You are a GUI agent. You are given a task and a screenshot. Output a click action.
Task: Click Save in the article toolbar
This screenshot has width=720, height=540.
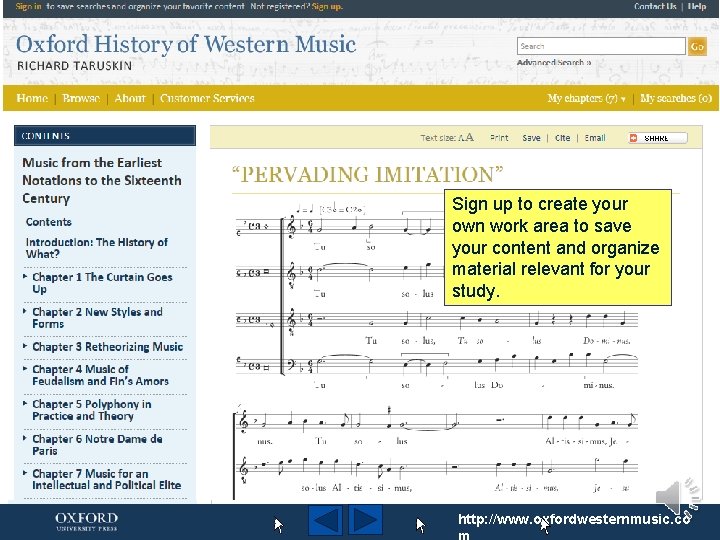pyautogui.click(x=531, y=138)
